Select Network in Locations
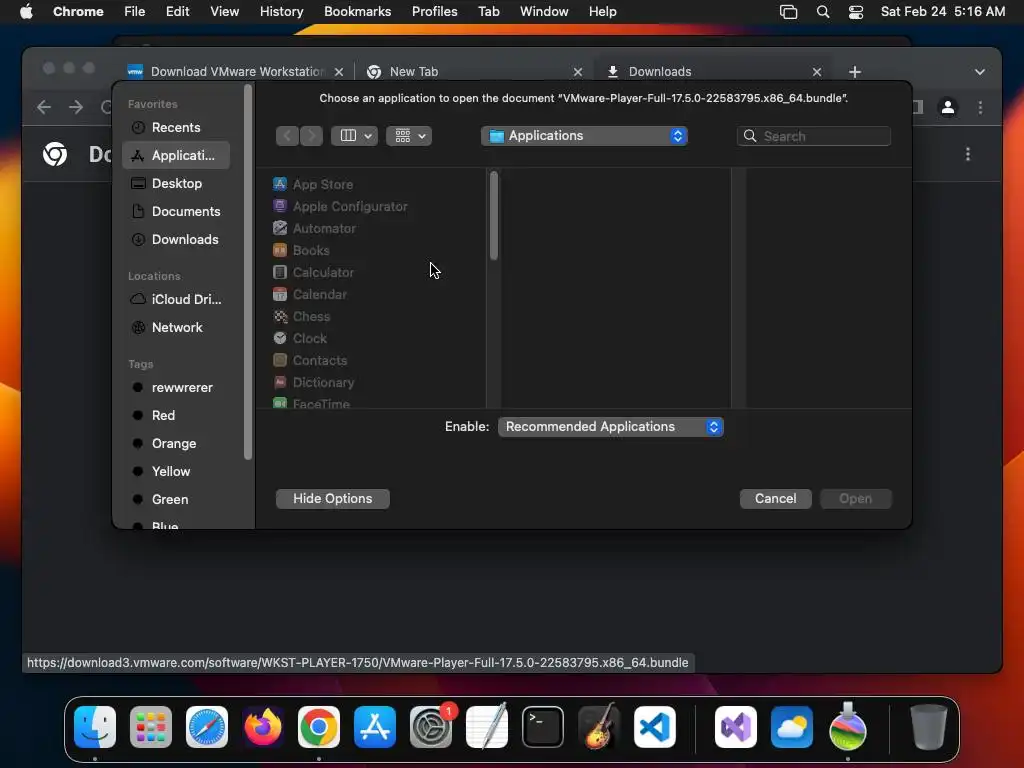The width and height of the screenshot is (1024, 768). (176, 327)
